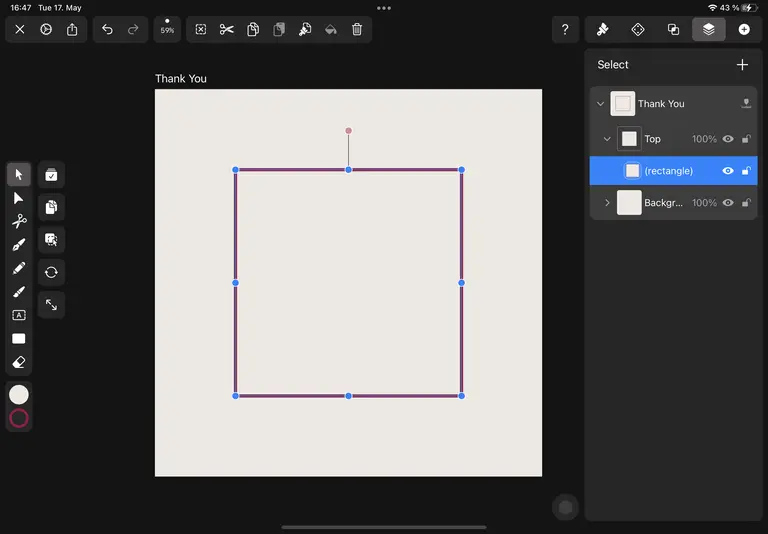Choose the Brush tool
This screenshot has width=768, height=534.
[x=19, y=291]
